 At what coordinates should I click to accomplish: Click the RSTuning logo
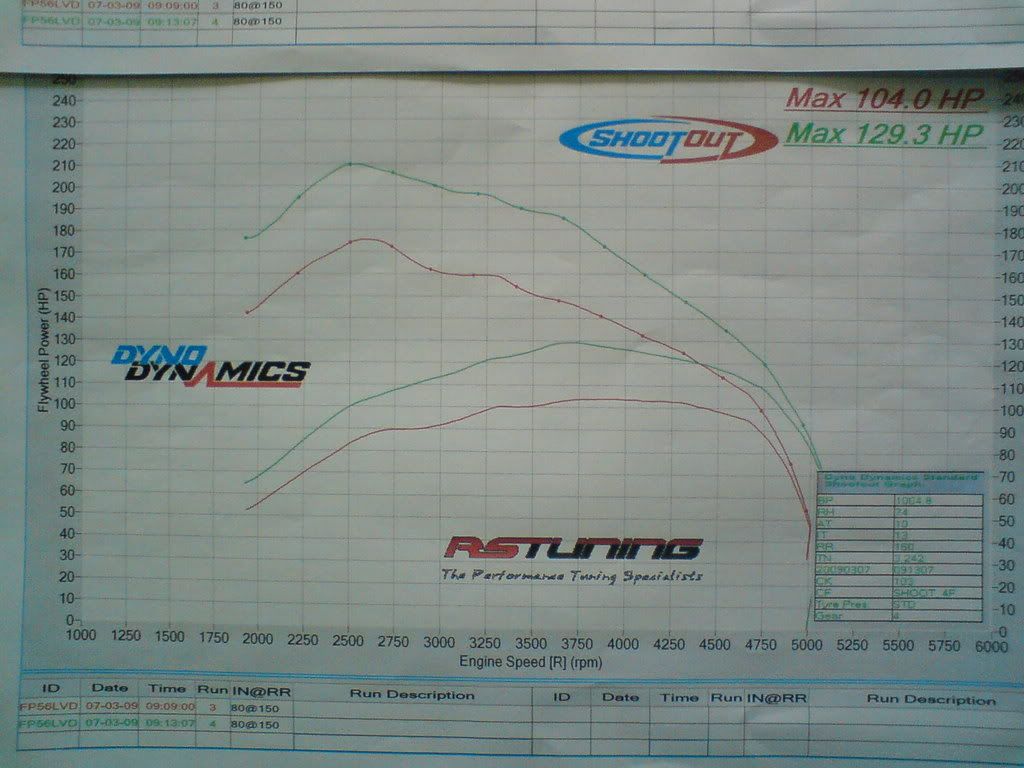pos(573,549)
